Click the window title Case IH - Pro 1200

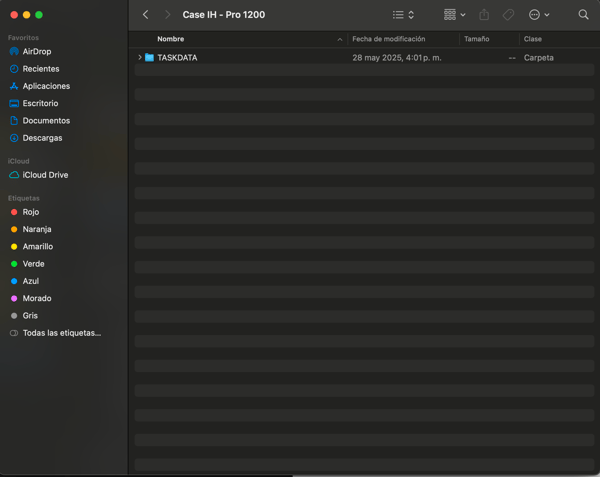223,15
